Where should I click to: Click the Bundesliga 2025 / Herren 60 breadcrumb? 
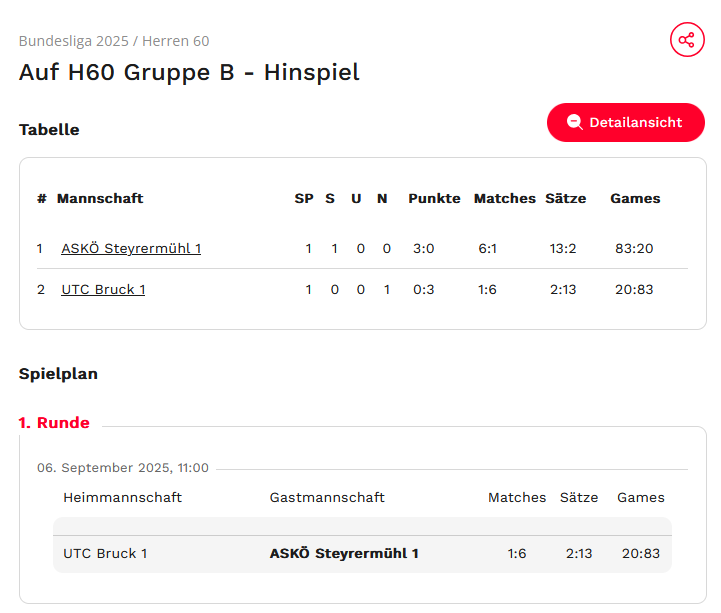[114, 41]
